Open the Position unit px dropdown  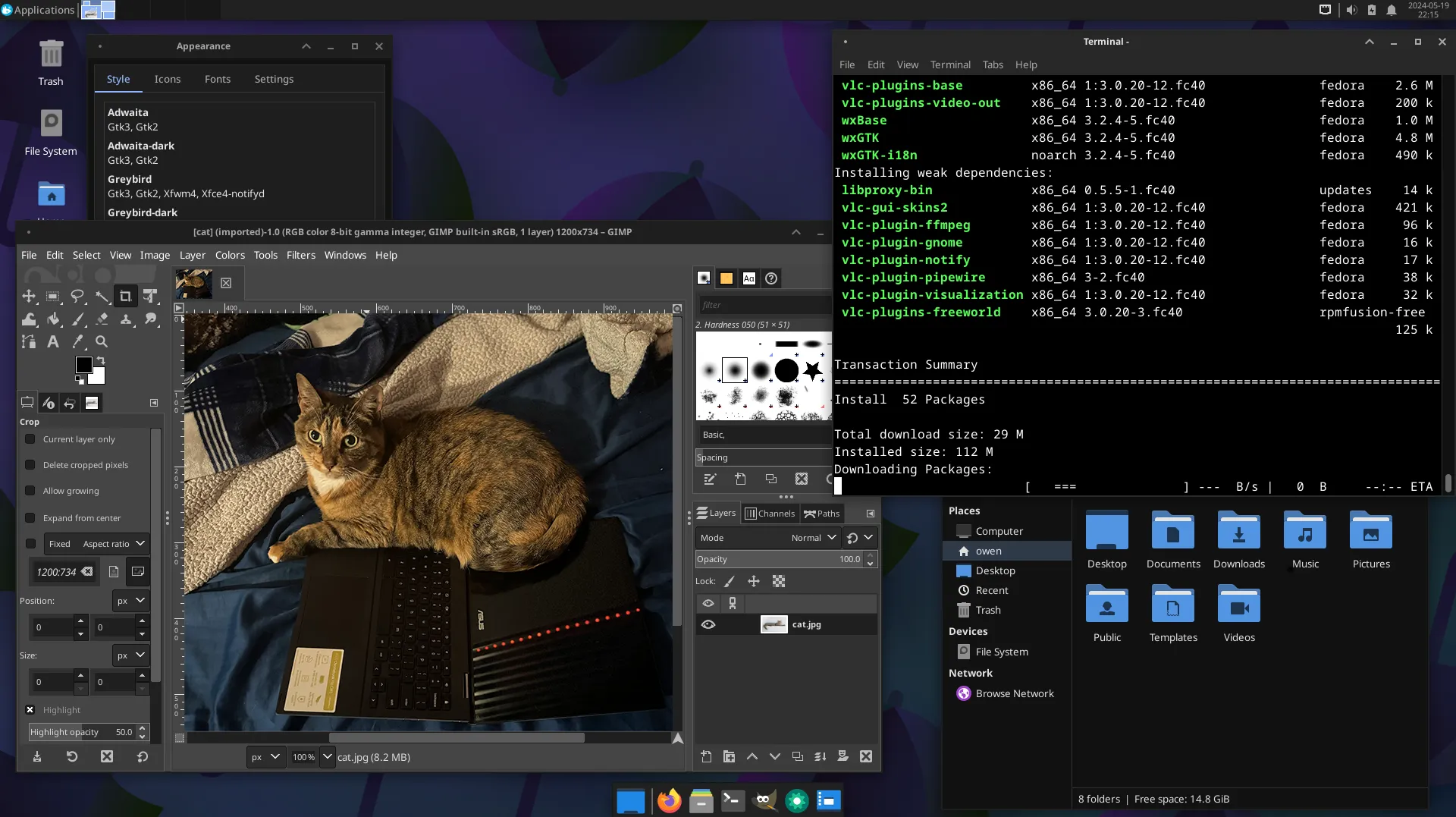[x=130, y=601]
